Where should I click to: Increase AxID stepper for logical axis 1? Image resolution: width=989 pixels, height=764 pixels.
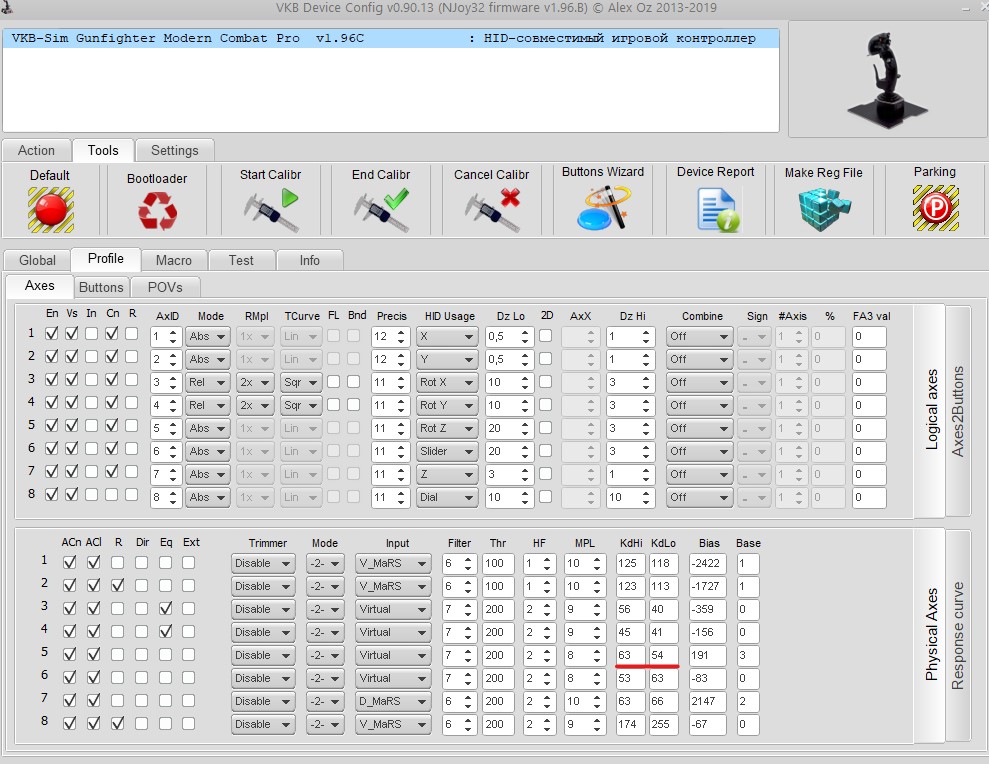[173, 332]
